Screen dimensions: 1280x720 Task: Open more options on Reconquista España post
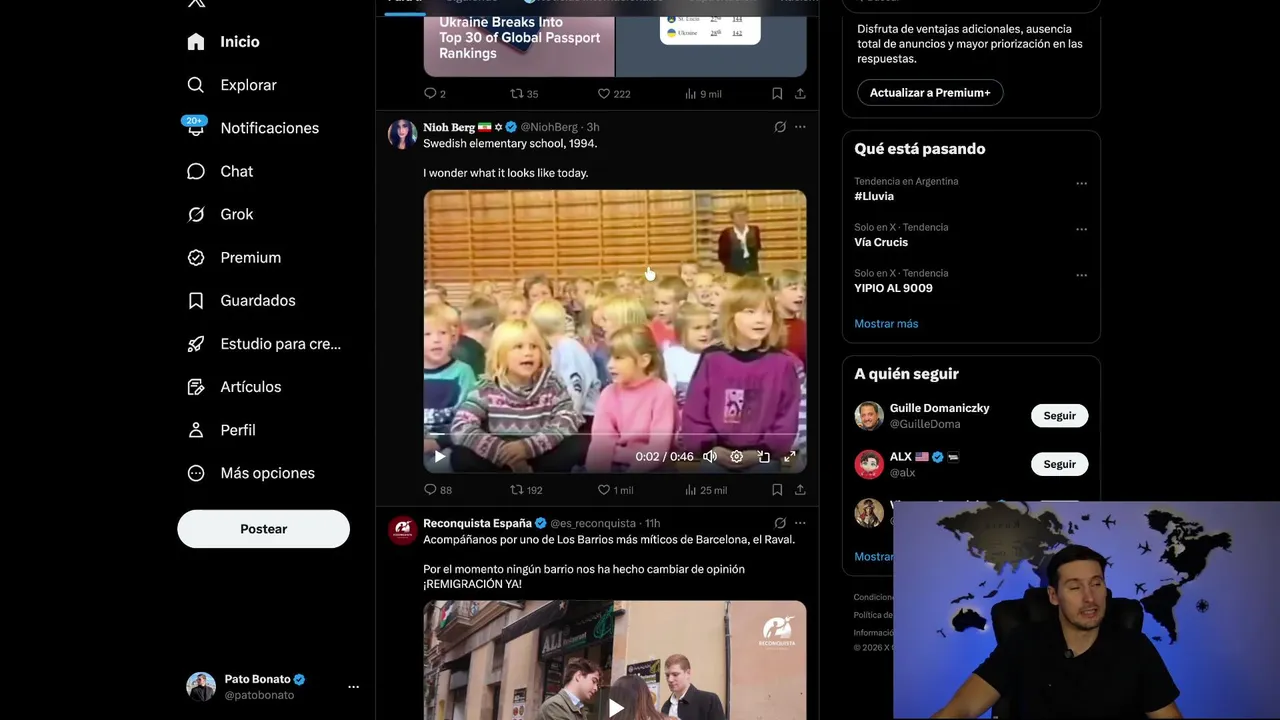tap(800, 523)
